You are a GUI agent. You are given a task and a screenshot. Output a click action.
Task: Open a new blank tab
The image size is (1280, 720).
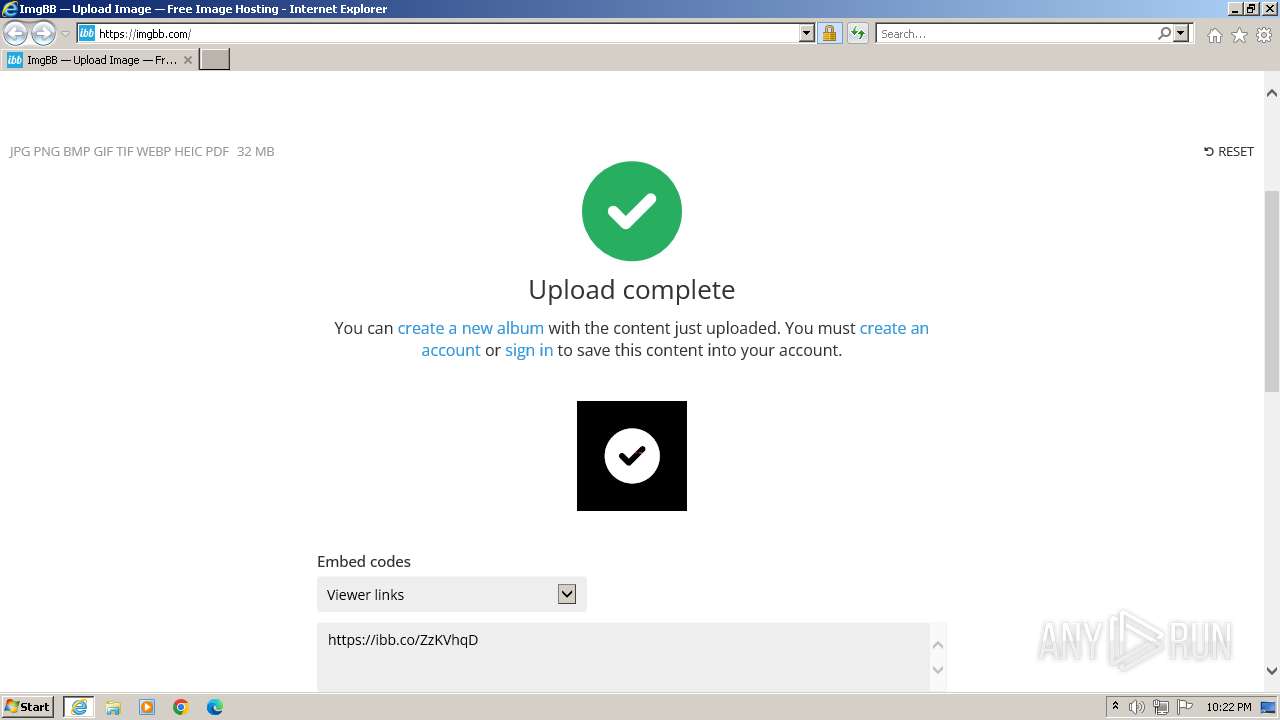point(215,60)
